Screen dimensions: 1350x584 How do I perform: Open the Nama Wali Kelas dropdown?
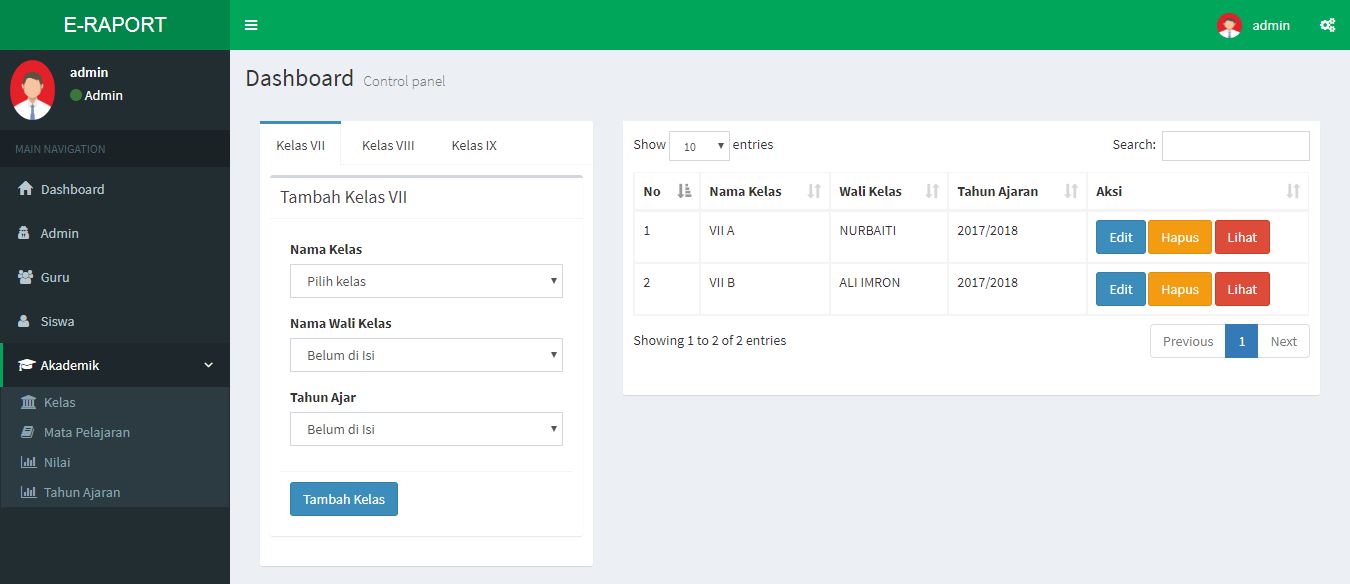425,355
